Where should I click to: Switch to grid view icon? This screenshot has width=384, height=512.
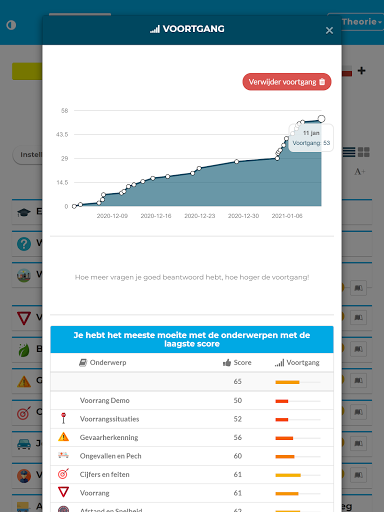pos(364,152)
